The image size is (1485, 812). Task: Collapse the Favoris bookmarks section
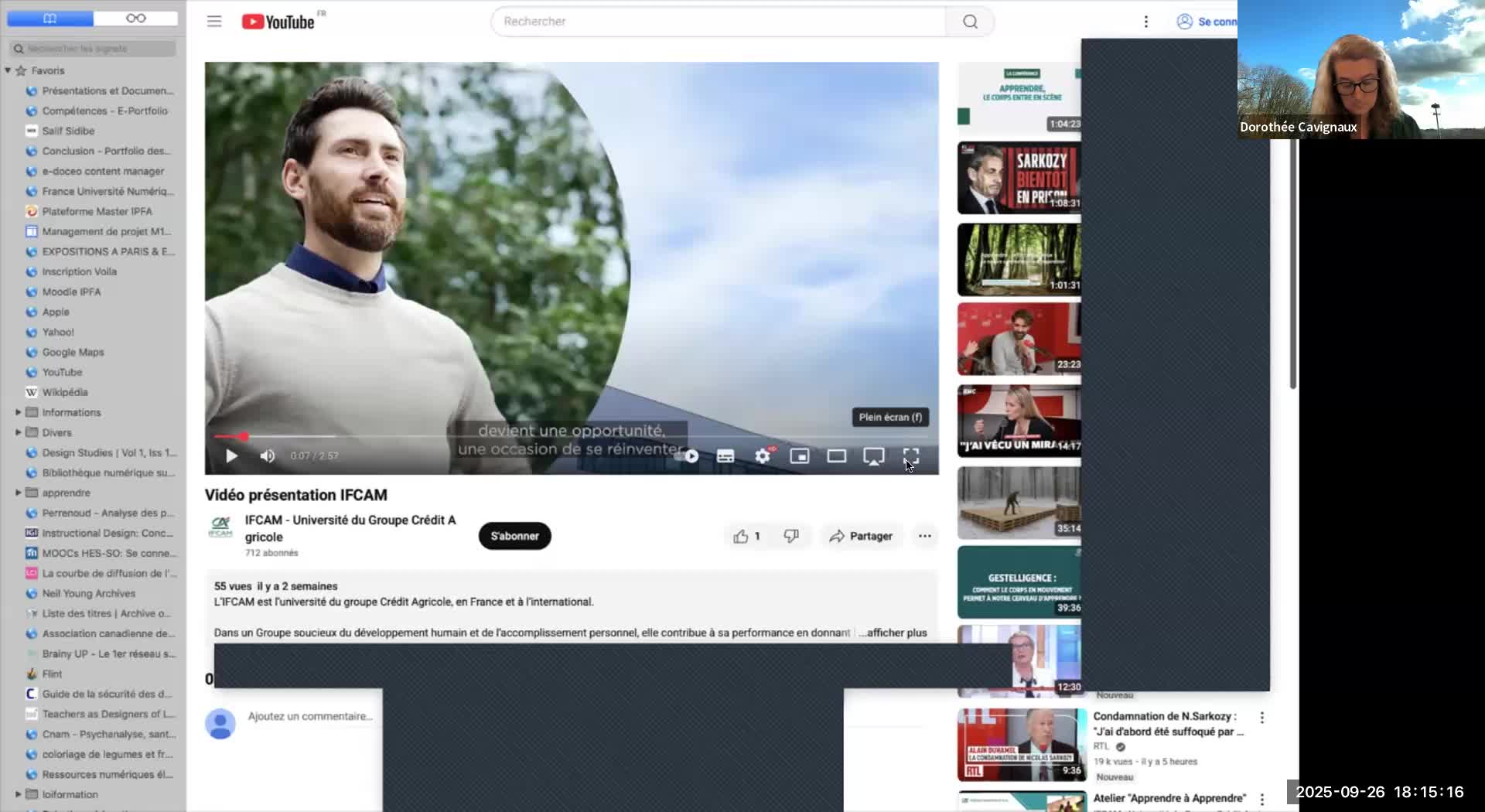coord(8,70)
